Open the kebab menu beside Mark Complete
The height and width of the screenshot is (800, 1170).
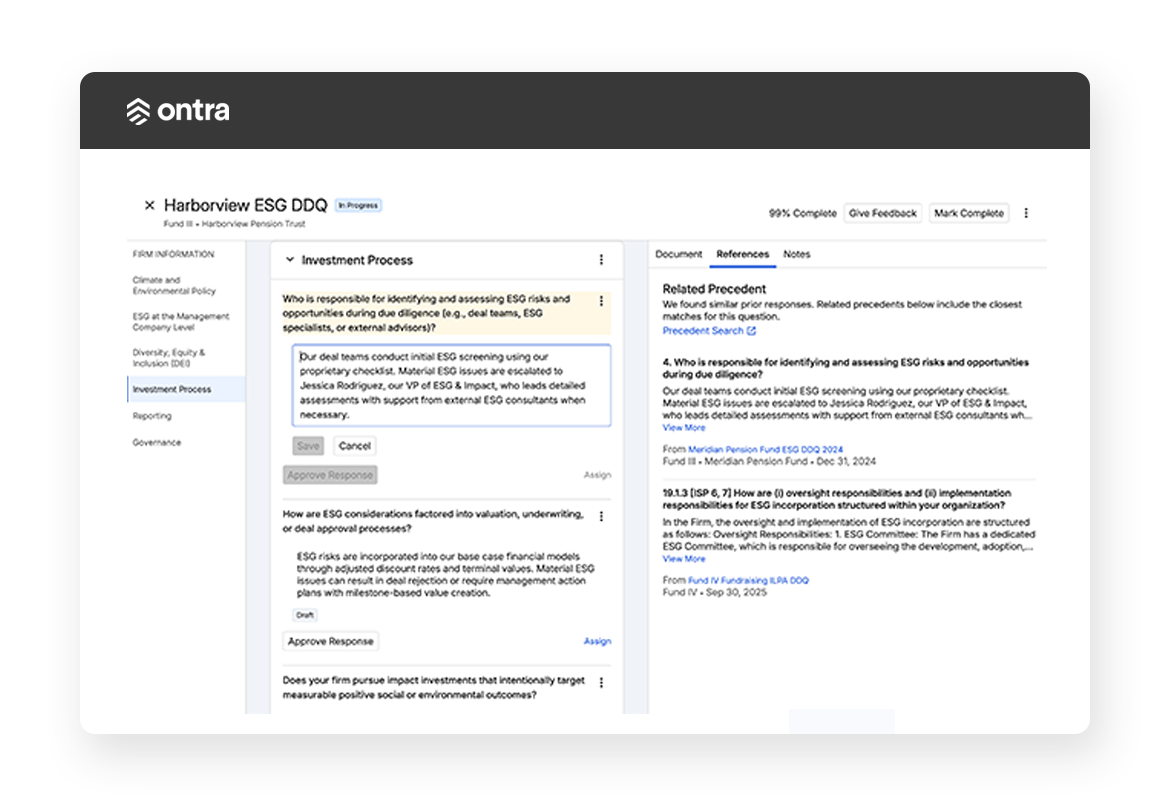point(1025,213)
